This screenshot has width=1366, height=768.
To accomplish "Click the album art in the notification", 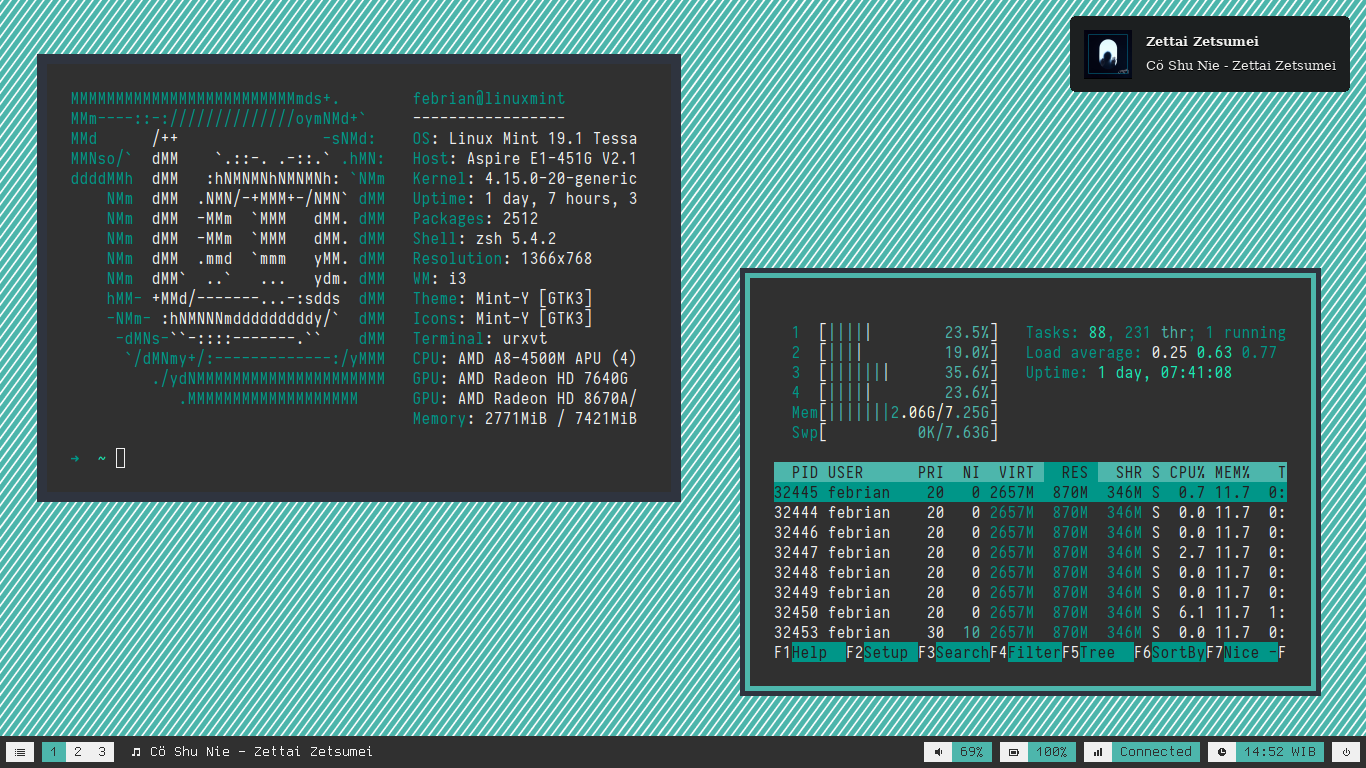I will tap(1108, 54).
